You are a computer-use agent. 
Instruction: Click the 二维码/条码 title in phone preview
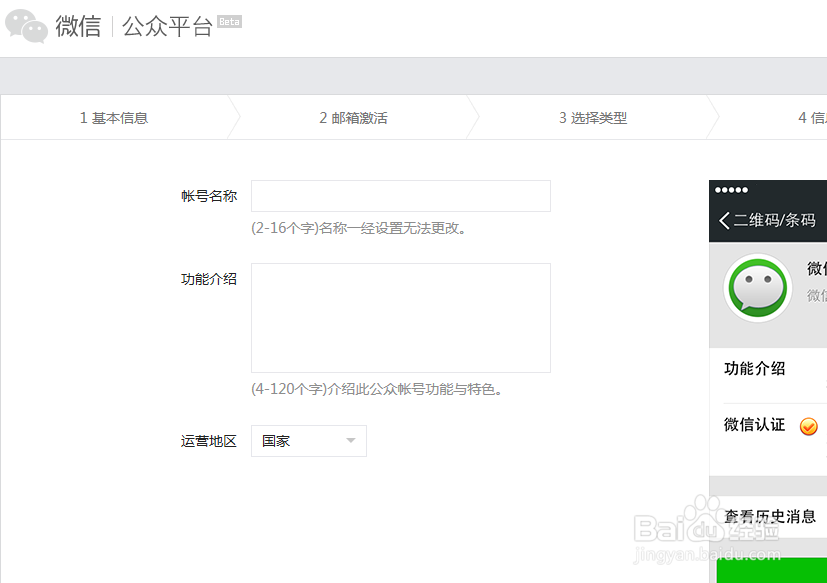[x=774, y=220]
